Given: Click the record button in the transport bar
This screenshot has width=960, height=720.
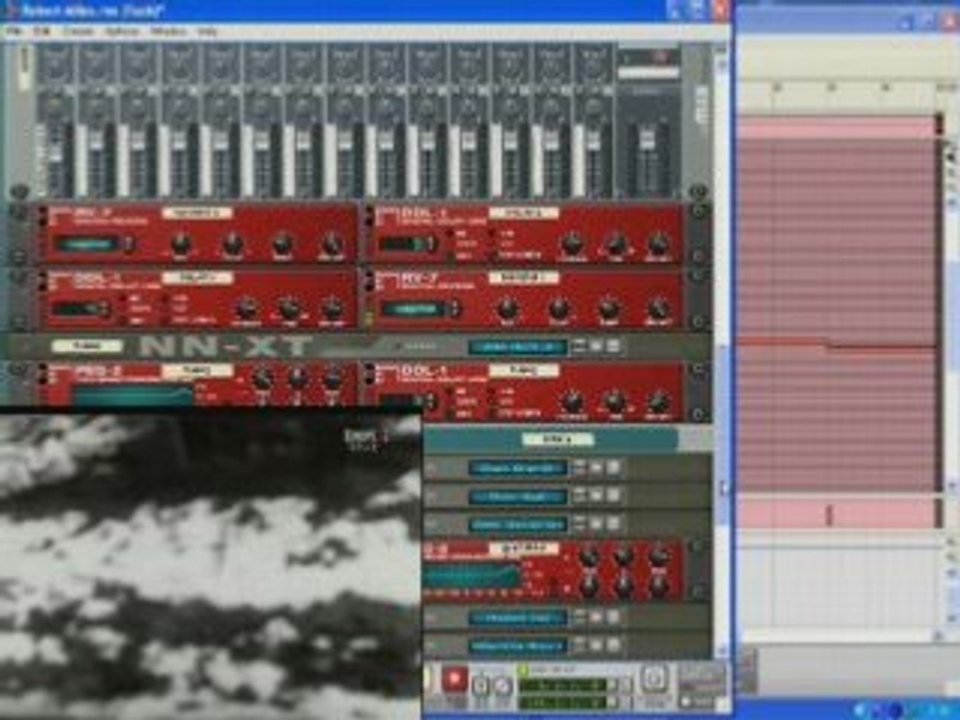Looking at the screenshot, I should pos(455,680).
